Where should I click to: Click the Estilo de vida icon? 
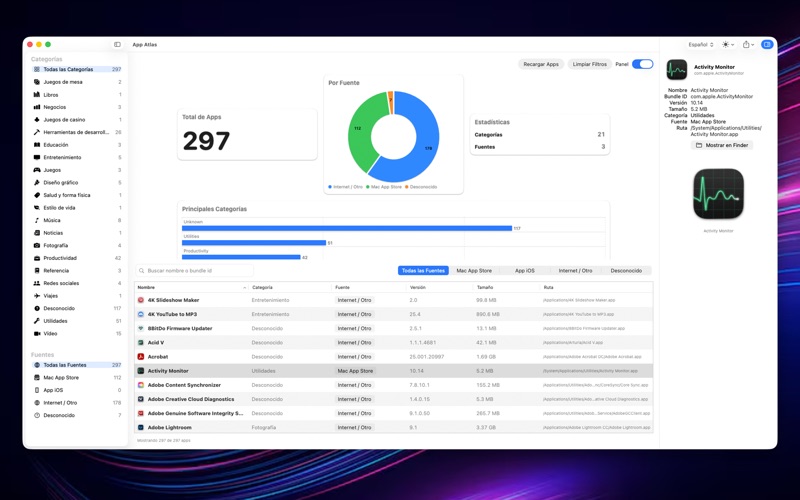37,208
